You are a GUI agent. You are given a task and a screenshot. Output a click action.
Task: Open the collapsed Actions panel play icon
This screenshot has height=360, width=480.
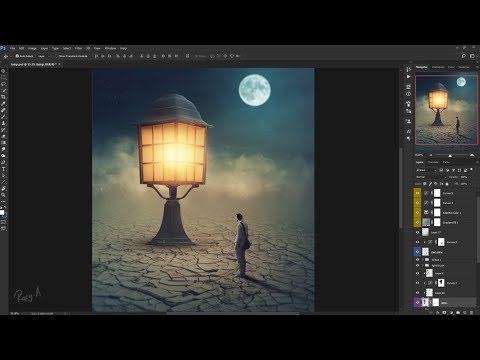[409, 77]
